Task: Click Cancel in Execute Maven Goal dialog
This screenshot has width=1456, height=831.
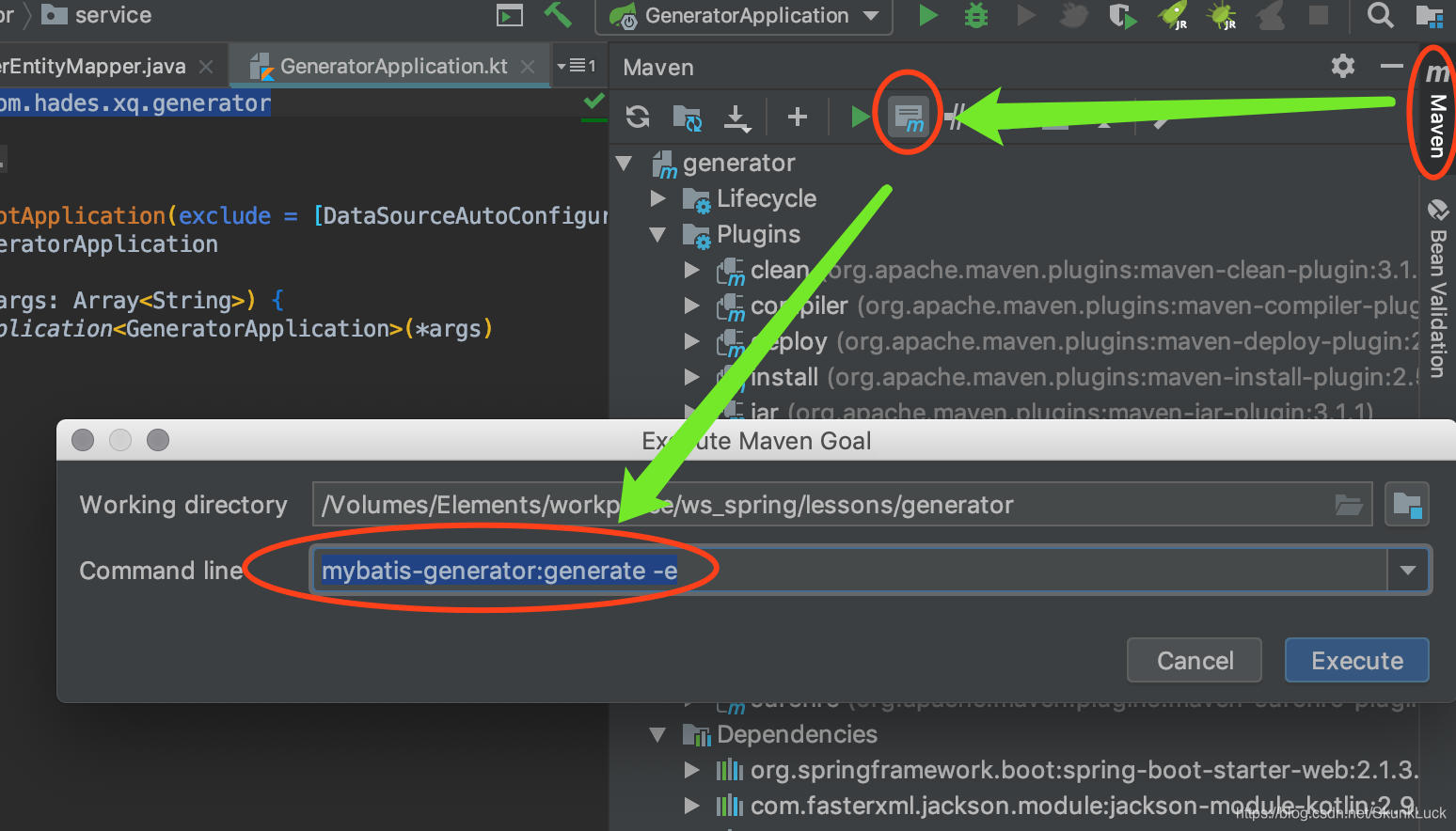Action: (1195, 660)
